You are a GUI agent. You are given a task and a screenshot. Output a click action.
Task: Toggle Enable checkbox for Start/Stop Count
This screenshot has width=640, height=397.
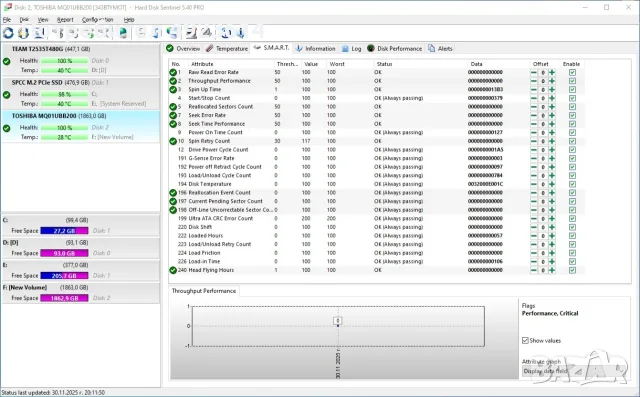tap(572, 98)
